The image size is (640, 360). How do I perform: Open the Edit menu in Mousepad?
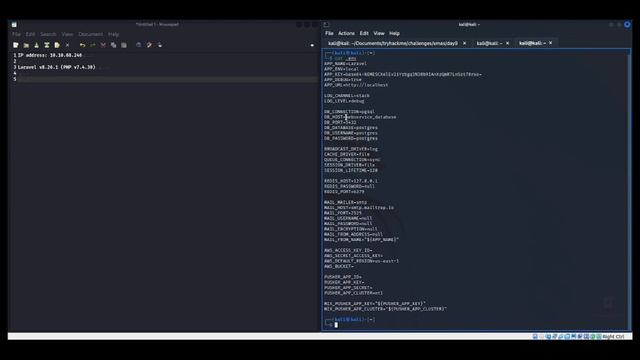[x=30, y=34]
